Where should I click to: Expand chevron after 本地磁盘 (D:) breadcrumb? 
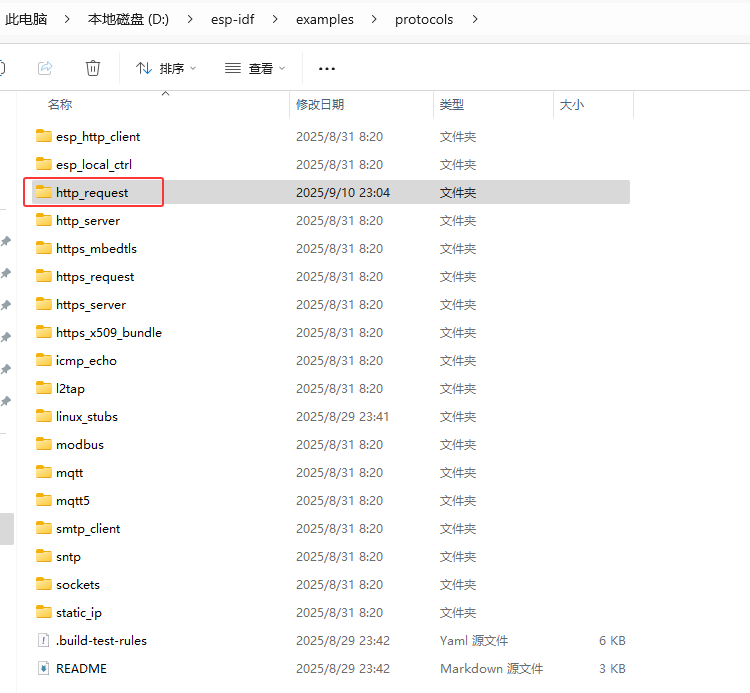click(190, 19)
